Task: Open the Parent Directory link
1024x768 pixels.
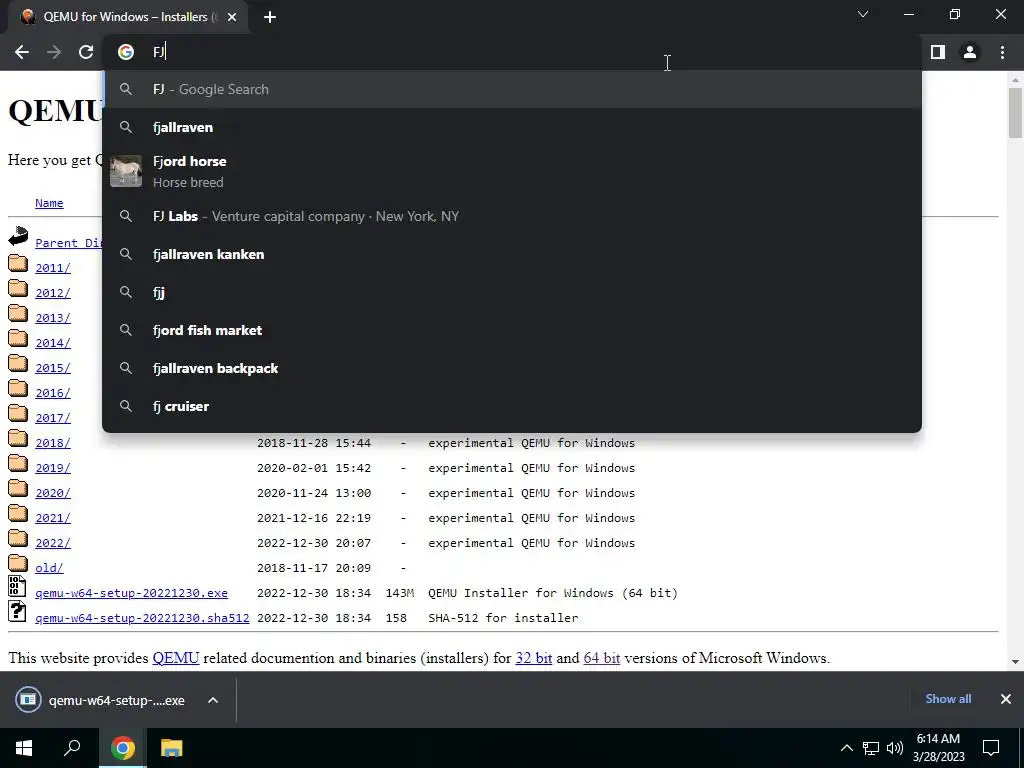Action: [x=69, y=243]
